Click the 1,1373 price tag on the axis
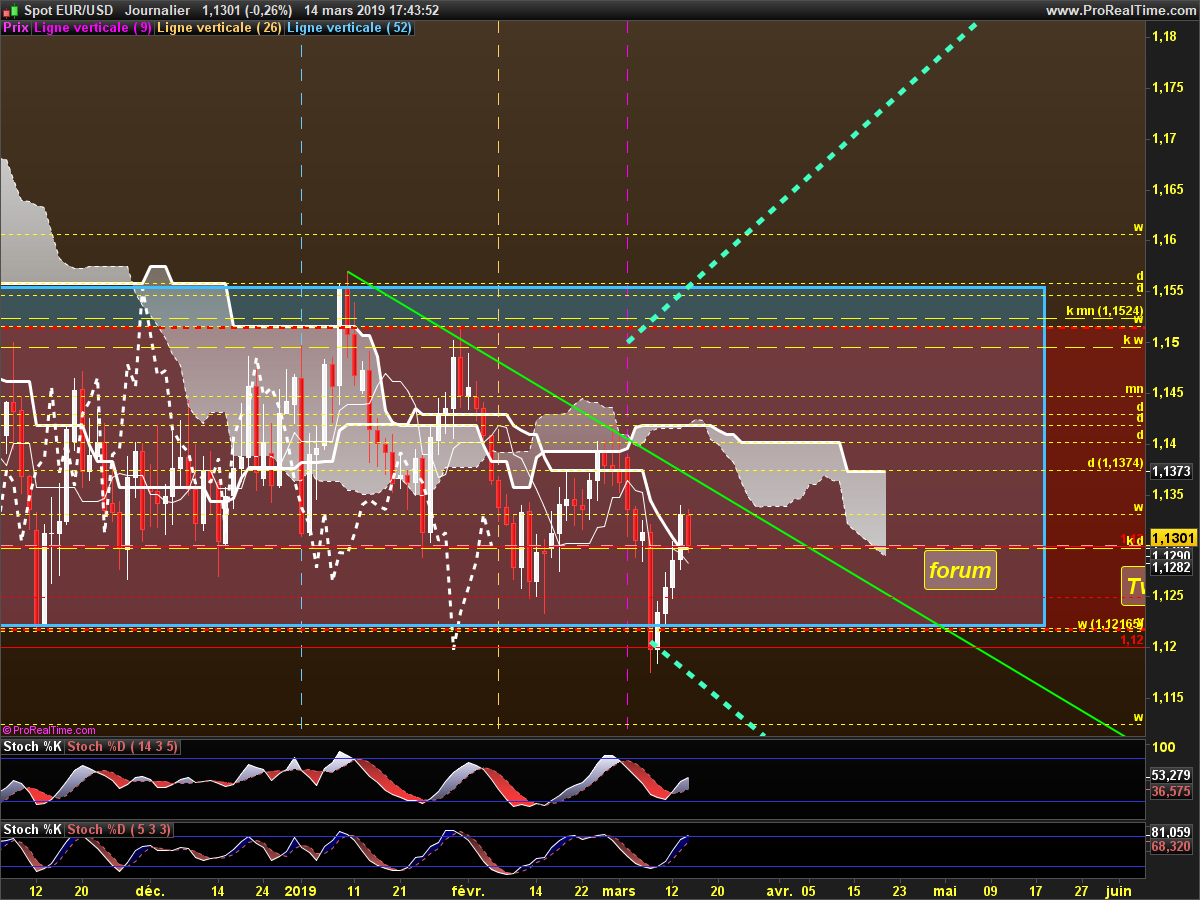1200x900 pixels. [1170, 471]
